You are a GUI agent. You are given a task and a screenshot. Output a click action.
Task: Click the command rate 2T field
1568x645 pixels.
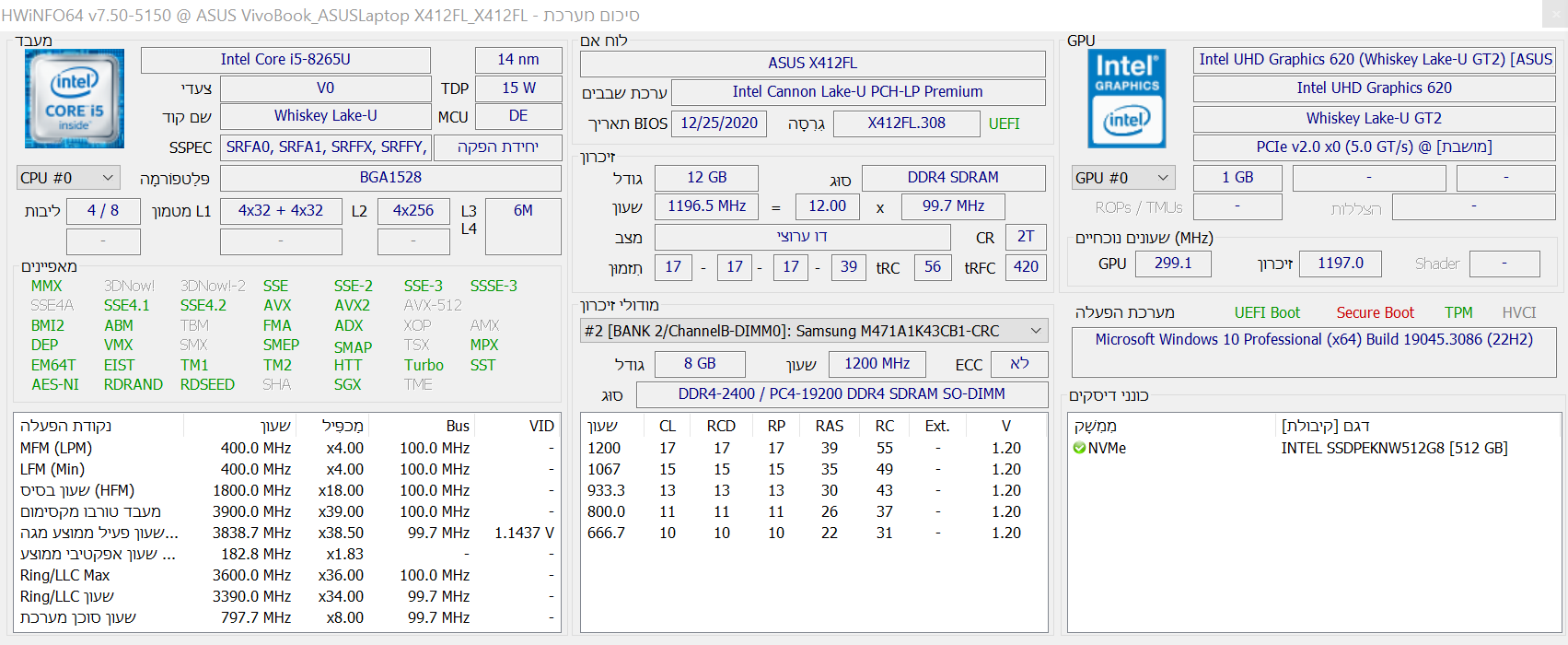(x=1026, y=237)
